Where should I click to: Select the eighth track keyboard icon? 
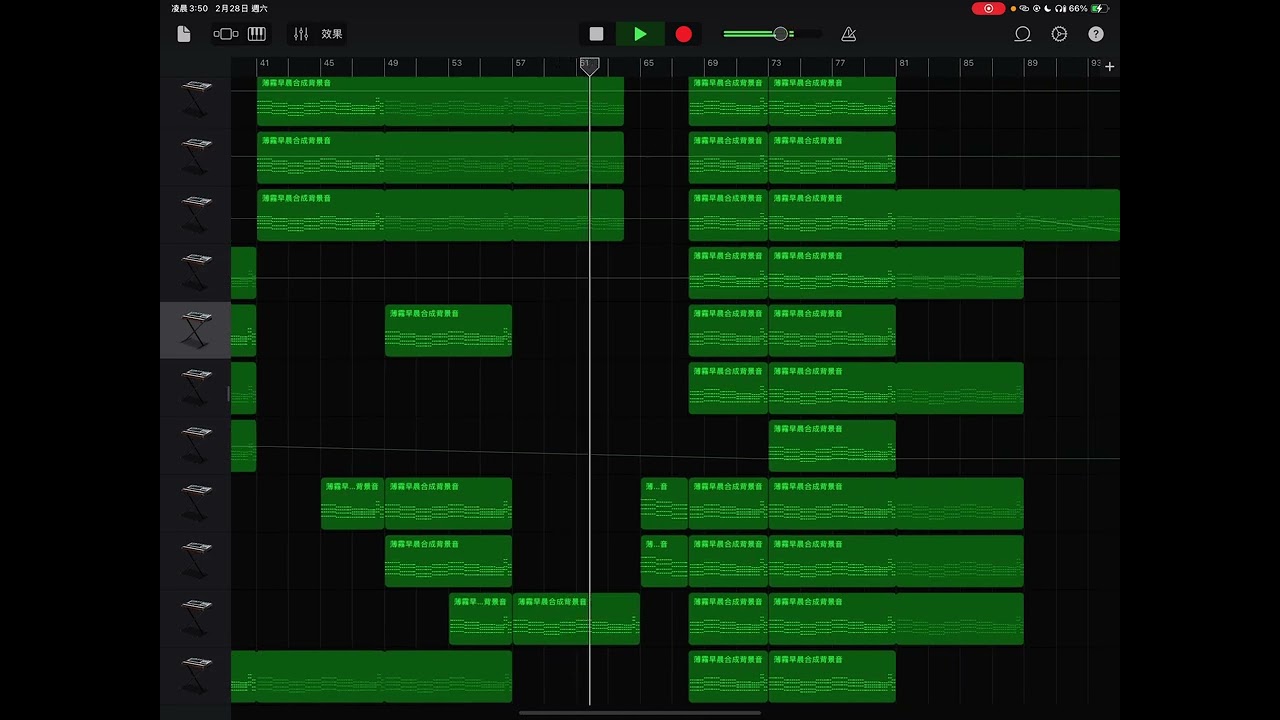[x=196, y=503]
